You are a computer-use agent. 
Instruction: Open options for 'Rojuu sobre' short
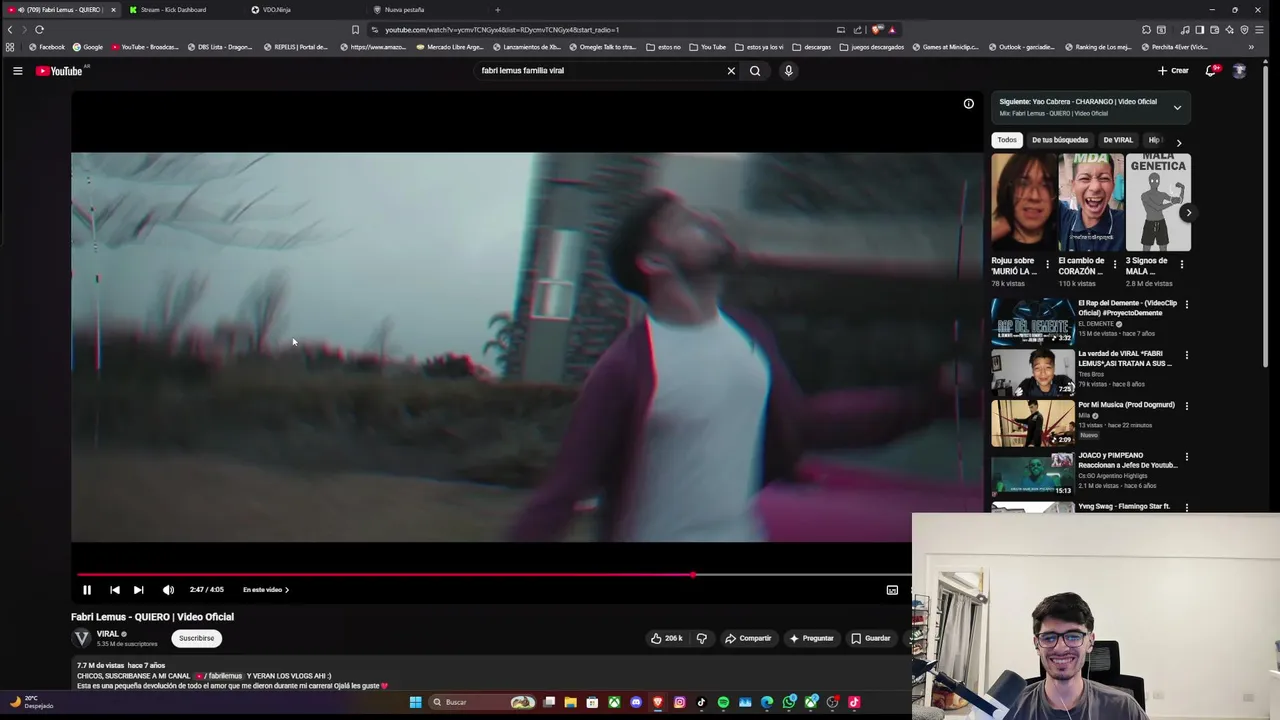pos(1048,265)
